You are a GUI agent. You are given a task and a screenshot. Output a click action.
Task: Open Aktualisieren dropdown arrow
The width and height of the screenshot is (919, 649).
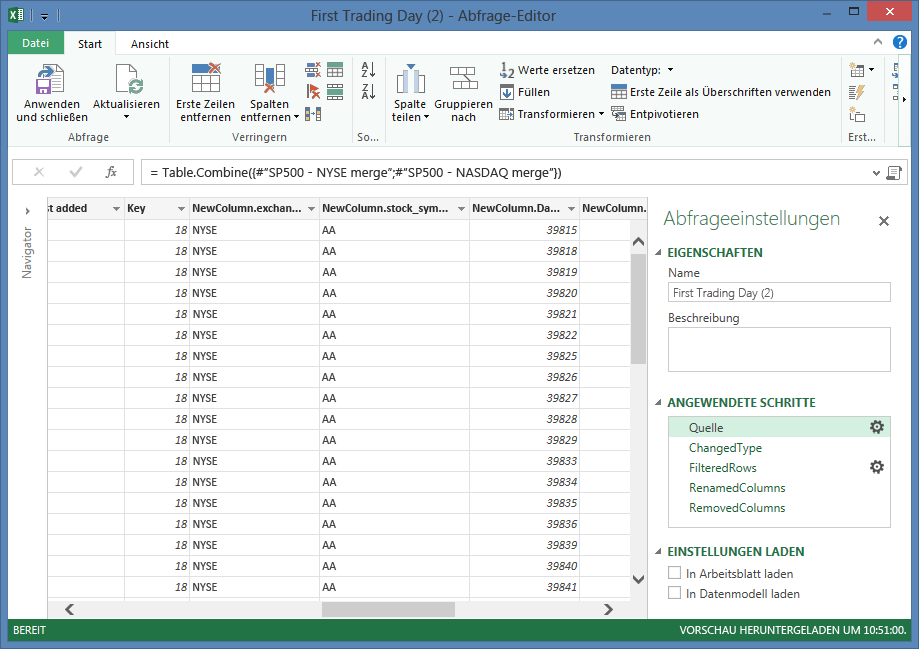[126, 117]
